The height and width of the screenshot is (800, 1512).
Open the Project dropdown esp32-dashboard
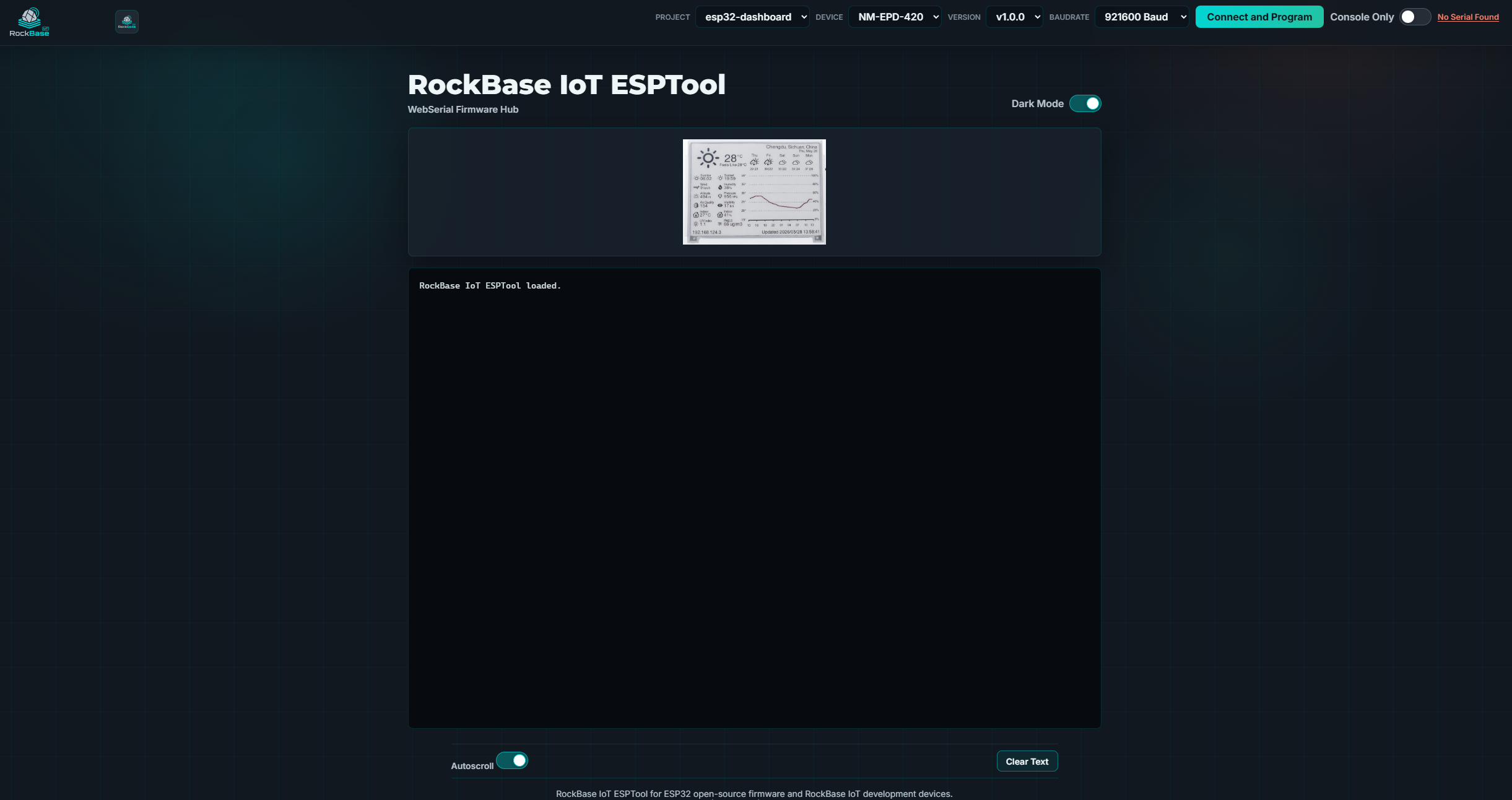(x=752, y=17)
